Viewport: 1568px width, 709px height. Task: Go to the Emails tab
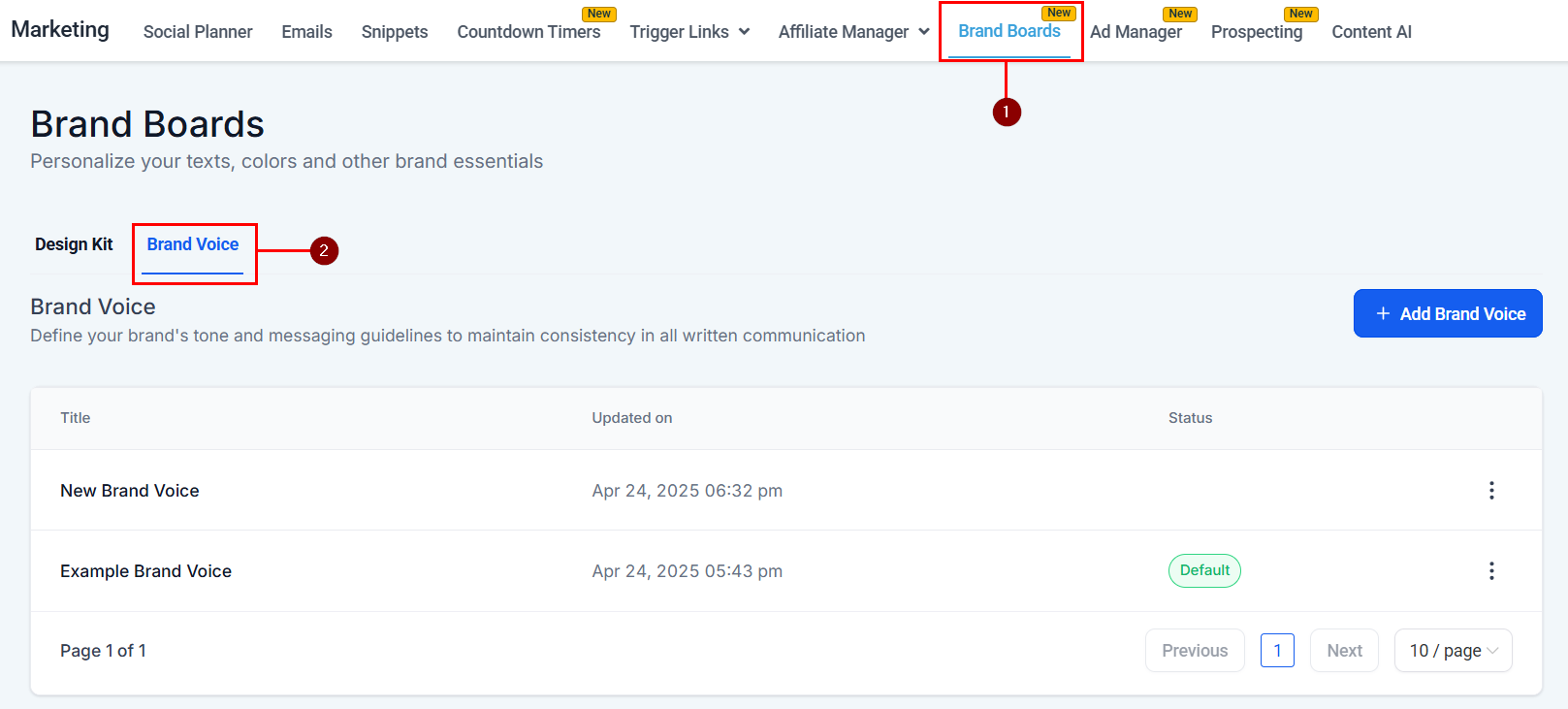pyautogui.click(x=306, y=32)
